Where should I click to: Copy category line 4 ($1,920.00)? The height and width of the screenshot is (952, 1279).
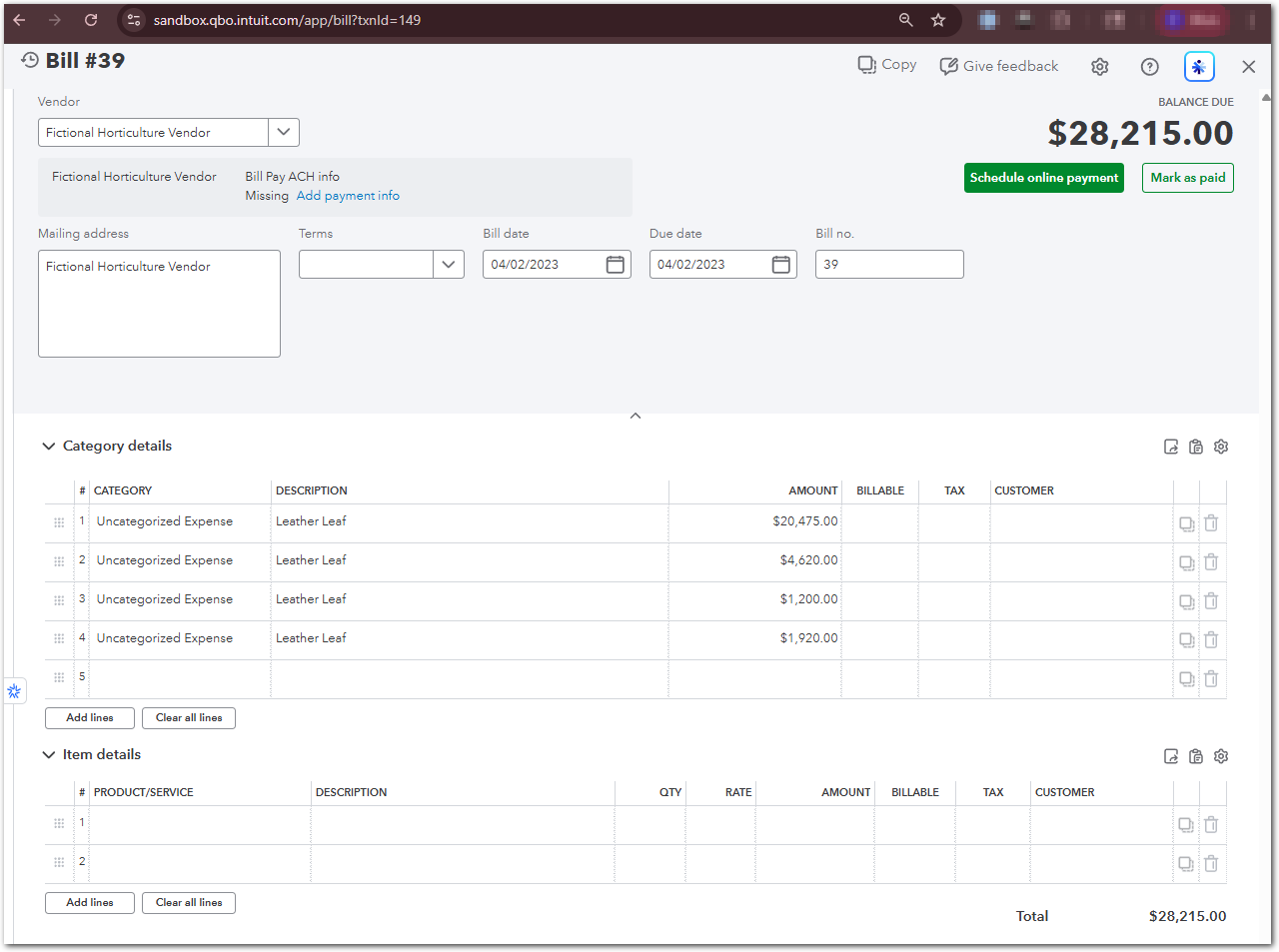(x=1186, y=640)
